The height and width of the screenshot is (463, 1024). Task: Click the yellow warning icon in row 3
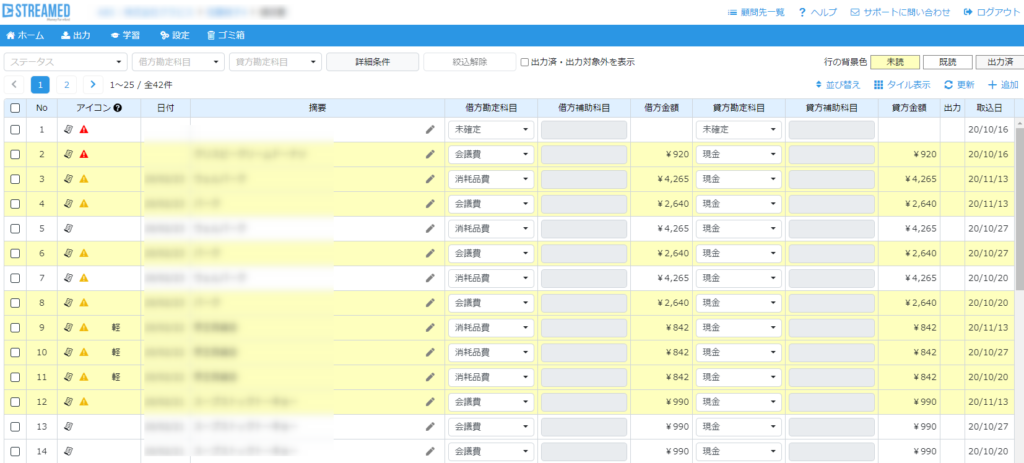[84, 179]
